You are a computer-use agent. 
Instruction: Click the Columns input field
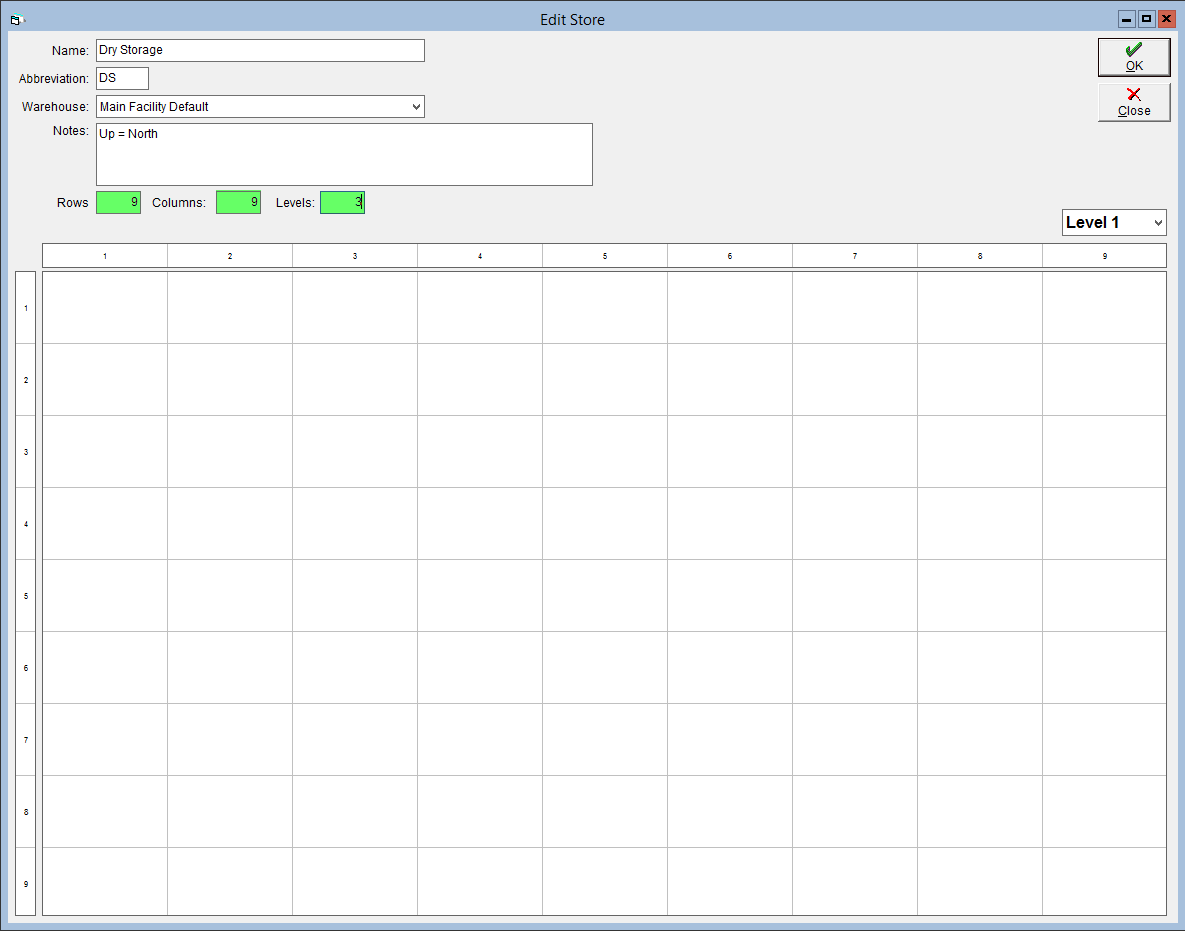pos(238,203)
